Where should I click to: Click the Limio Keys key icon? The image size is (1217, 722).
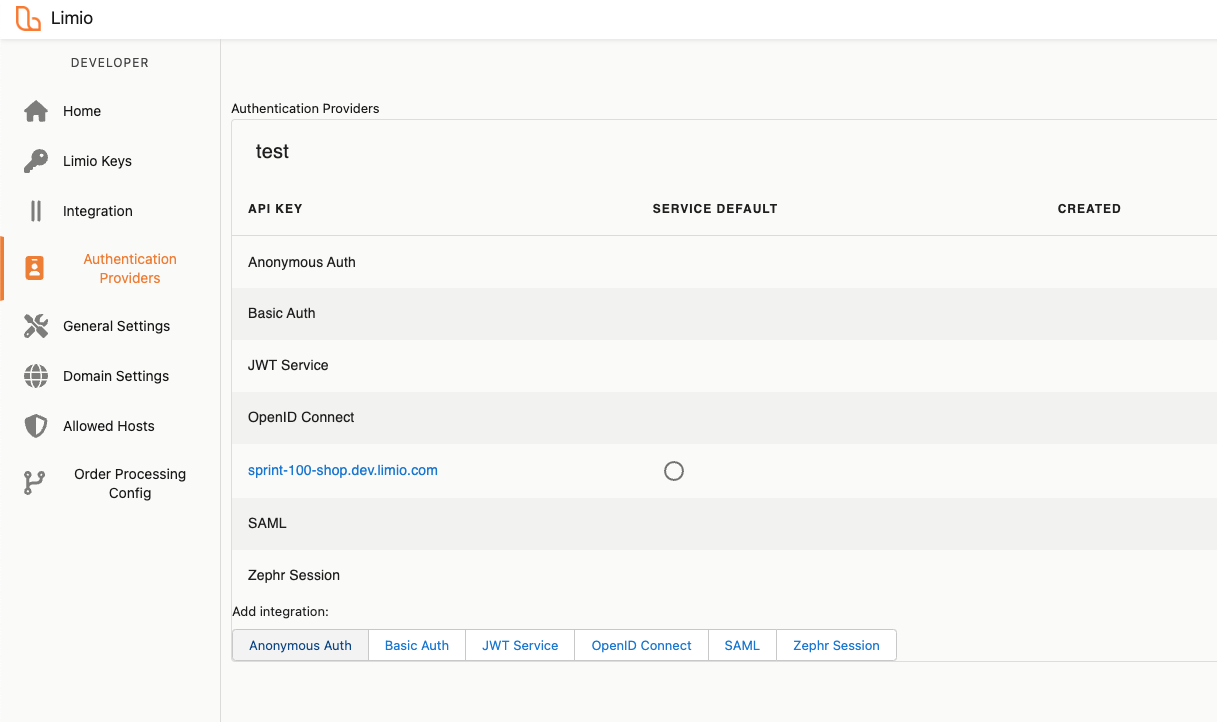(36, 161)
